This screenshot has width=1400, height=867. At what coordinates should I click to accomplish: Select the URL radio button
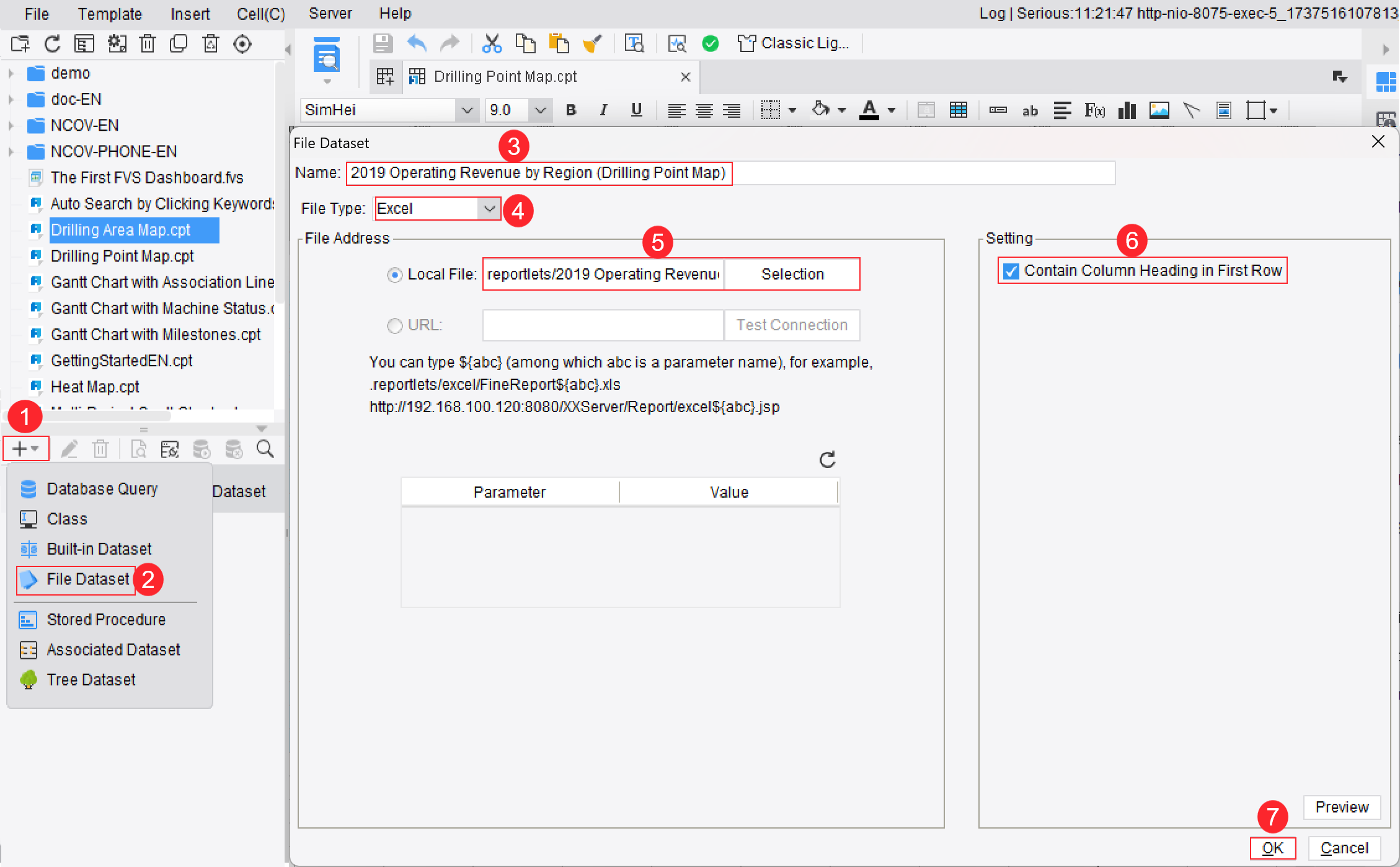(x=394, y=325)
